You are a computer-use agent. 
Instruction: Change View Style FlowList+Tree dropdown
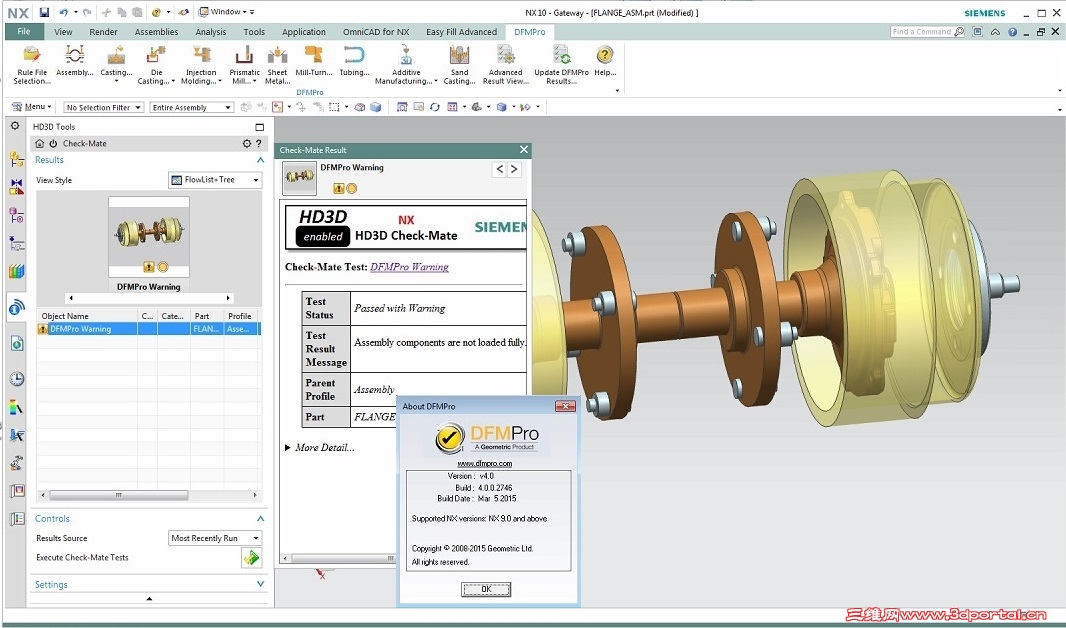(x=215, y=179)
